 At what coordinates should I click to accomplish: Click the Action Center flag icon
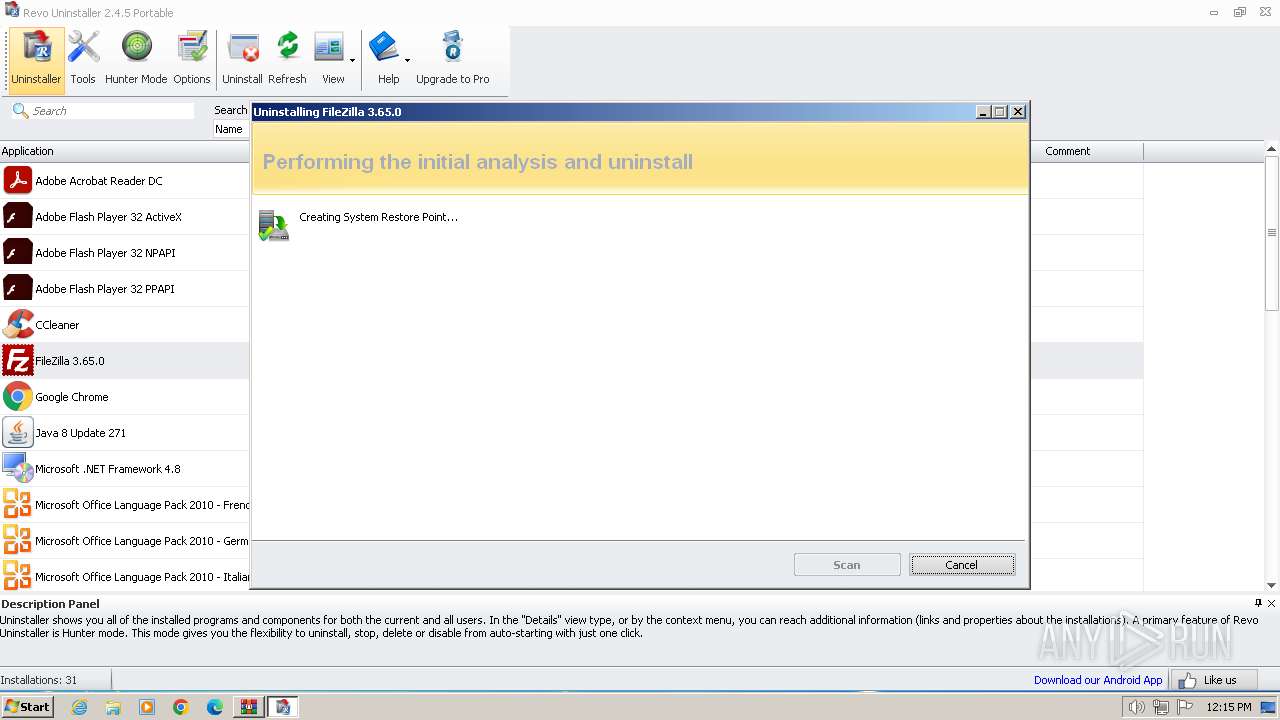pos(1185,707)
